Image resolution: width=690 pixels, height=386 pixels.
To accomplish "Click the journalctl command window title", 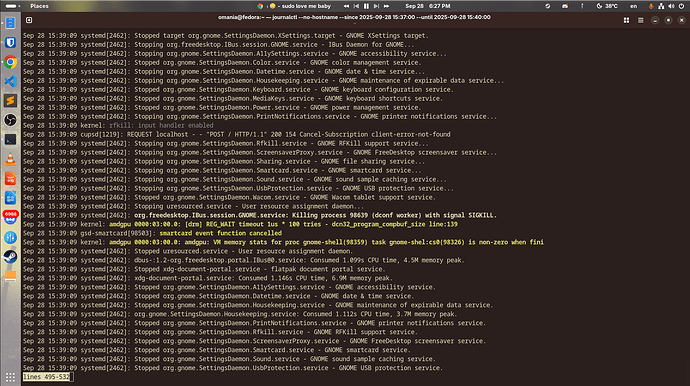I will [x=354, y=17].
